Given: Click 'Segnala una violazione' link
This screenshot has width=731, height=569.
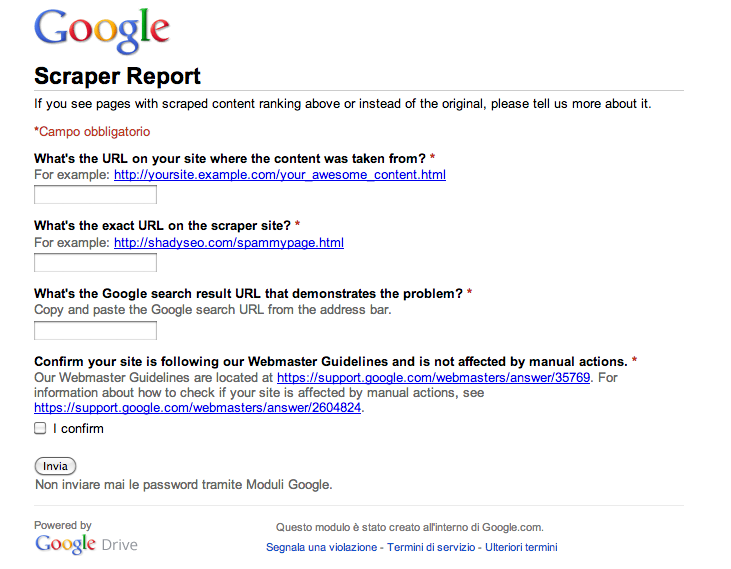Looking at the screenshot, I should point(321,547).
